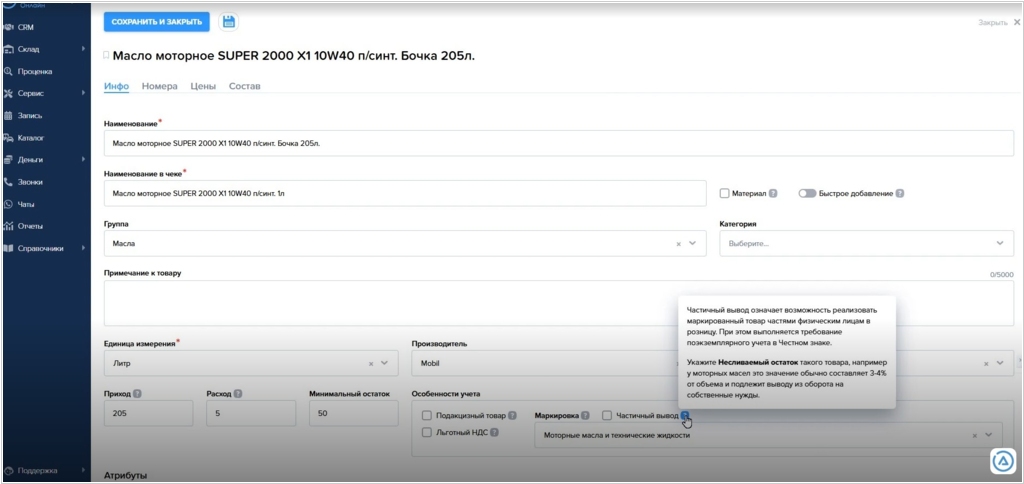Switch to the Цены tab
1024x484 pixels.
click(x=203, y=87)
